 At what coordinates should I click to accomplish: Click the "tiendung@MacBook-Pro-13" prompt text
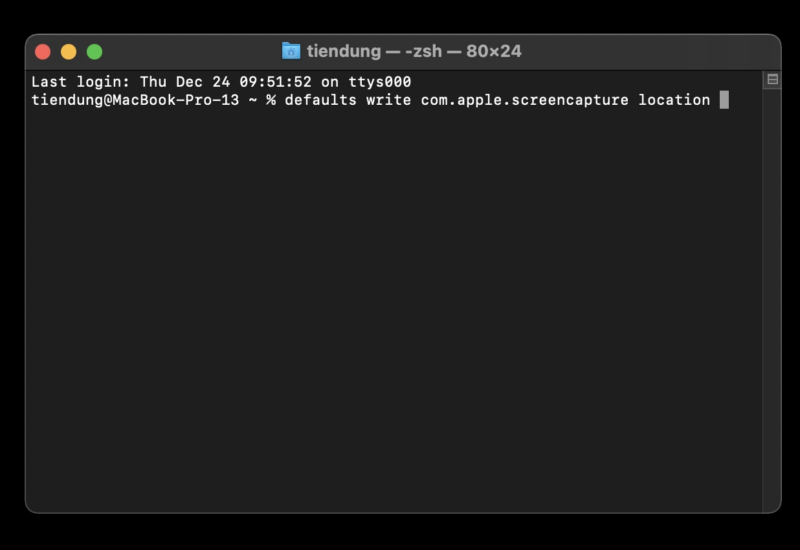pos(135,100)
